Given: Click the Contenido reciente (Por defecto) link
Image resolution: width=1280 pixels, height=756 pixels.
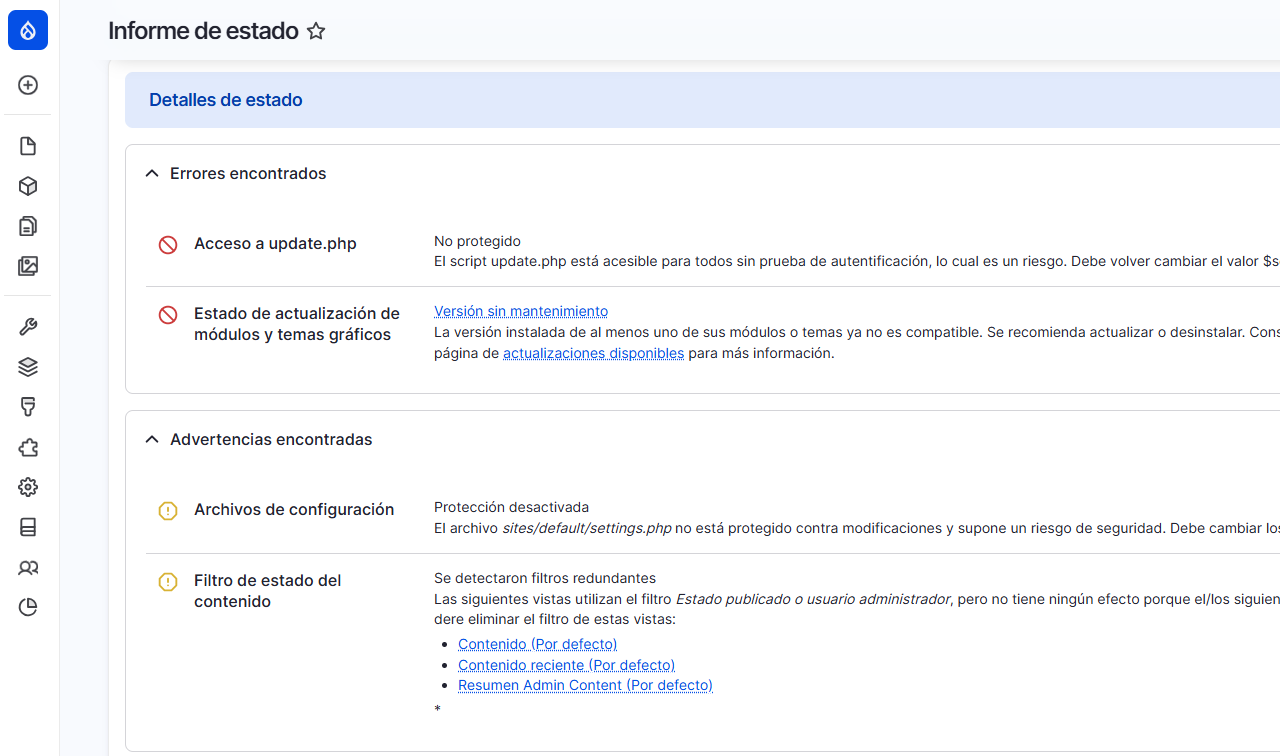Looking at the screenshot, I should coord(566,664).
